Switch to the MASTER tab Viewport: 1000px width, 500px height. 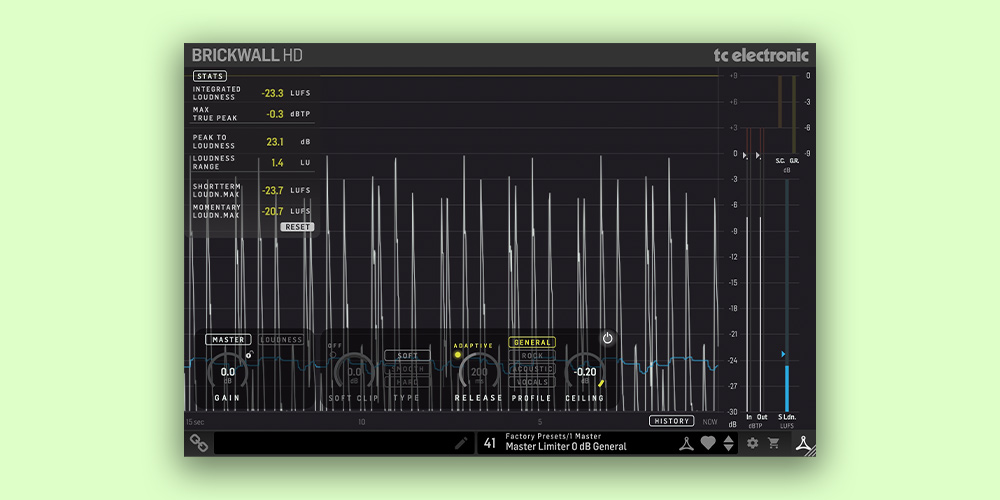[x=228, y=340]
